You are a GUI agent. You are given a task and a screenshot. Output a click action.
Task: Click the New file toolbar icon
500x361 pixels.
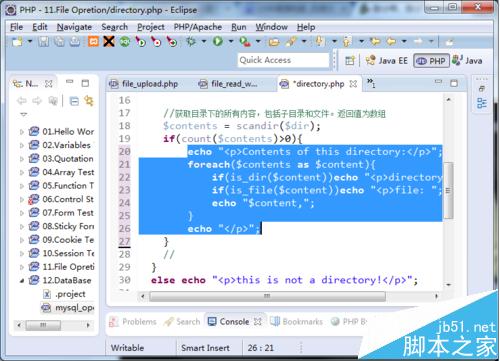17,42
